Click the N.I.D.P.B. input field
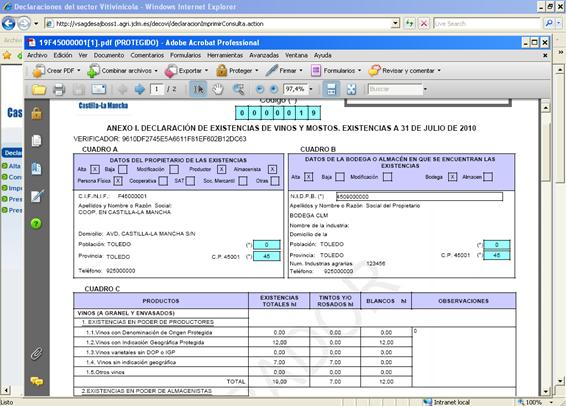Image resolution: width=566 pixels, height=406 pixels. (419, 197)
